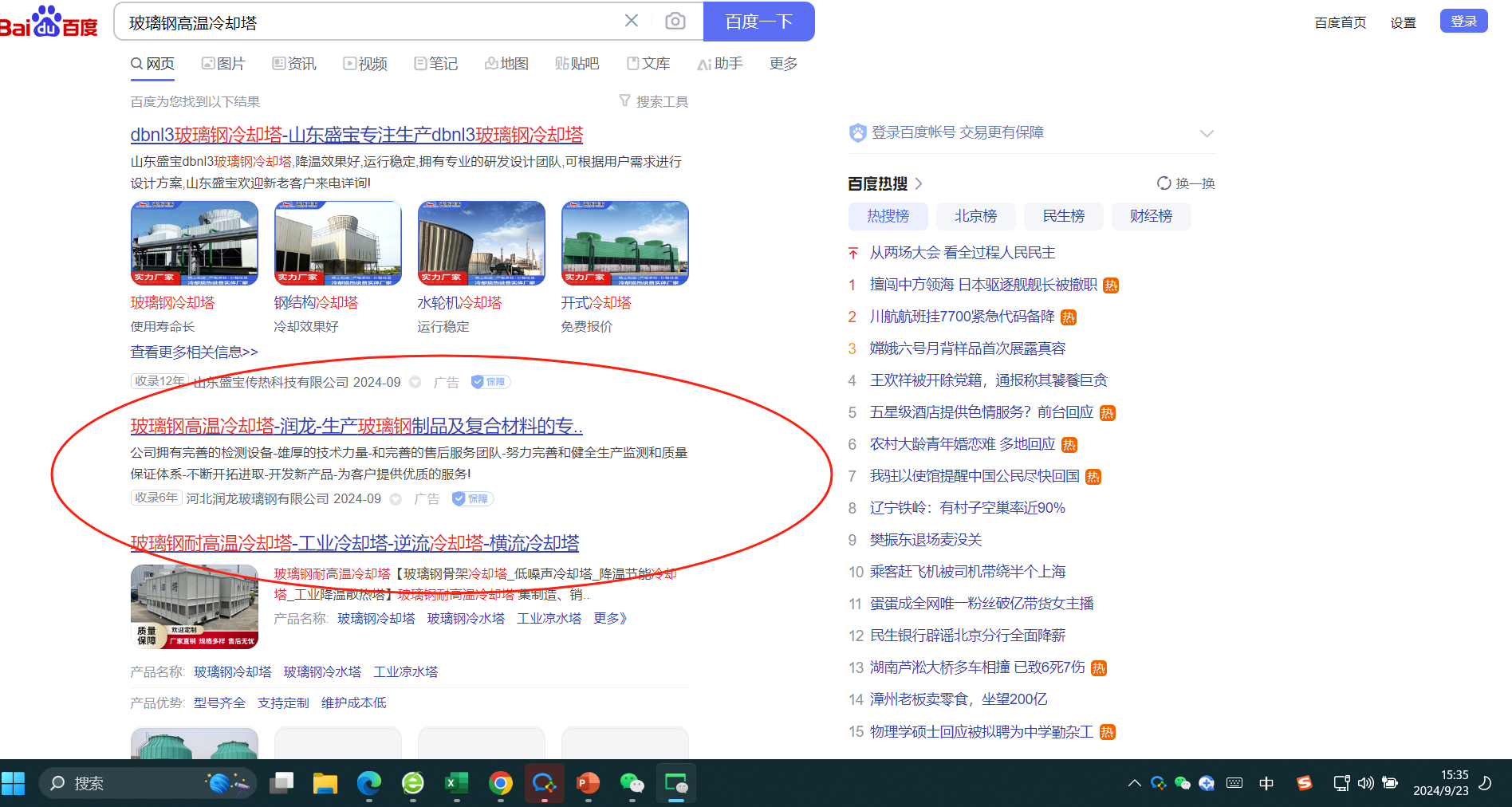Viewport: 1512px width, 807px height.
Task: Click the 换一换 refresh icon
Action: tap(1164, 183)
